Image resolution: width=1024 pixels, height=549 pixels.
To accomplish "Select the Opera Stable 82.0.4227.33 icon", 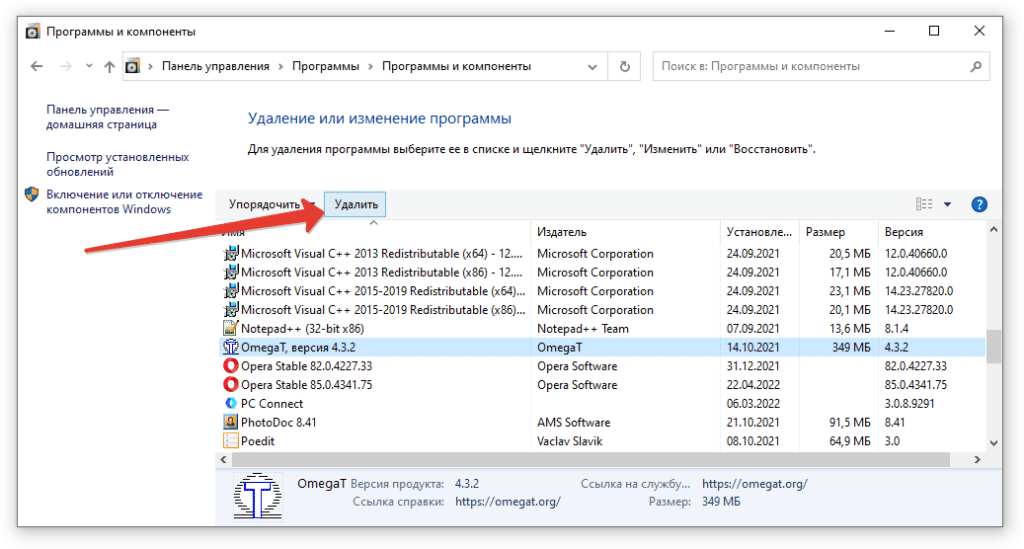I will click(231, 366).
